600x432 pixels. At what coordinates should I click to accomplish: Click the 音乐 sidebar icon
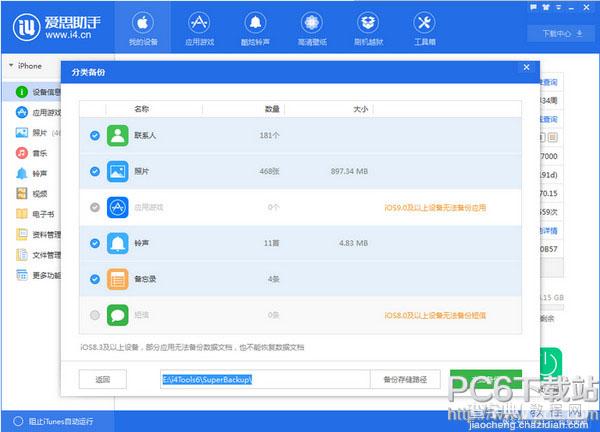(x=22, y=153)
